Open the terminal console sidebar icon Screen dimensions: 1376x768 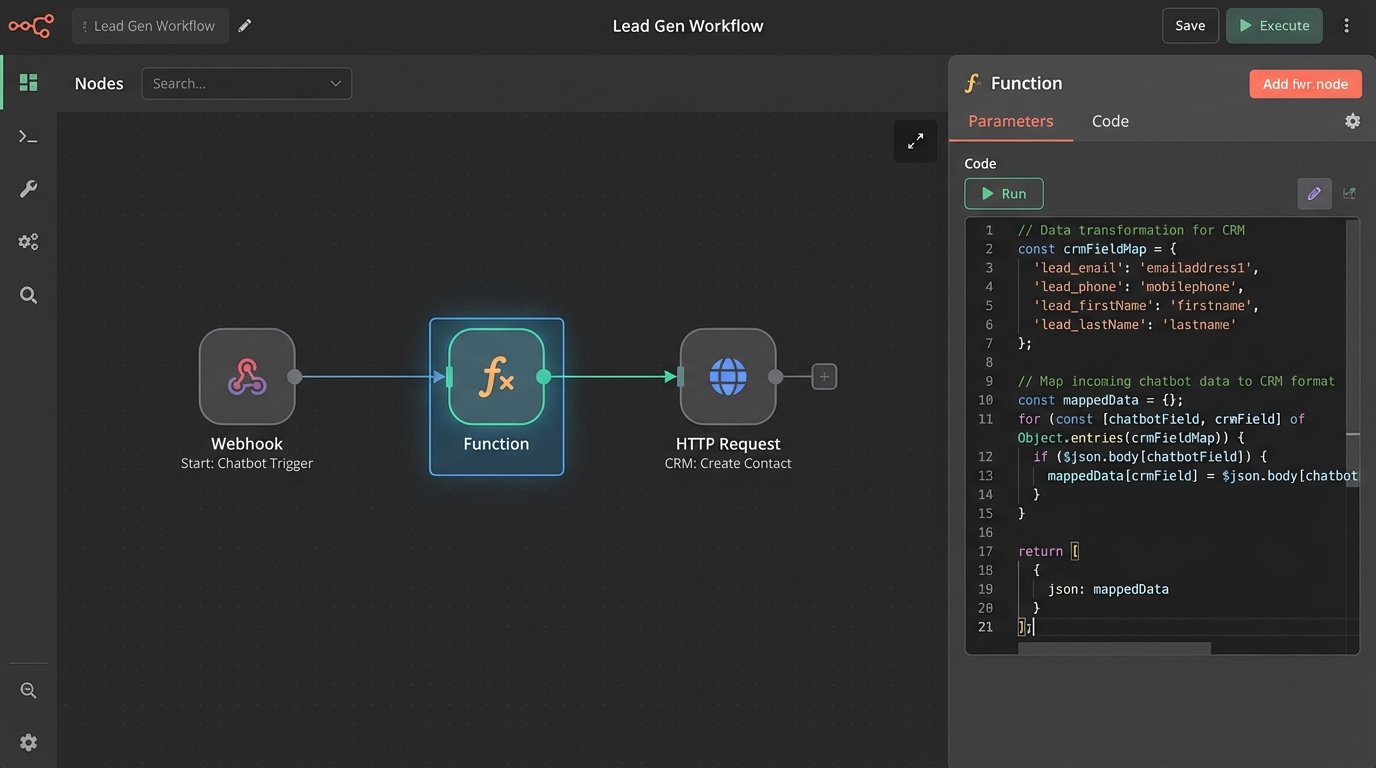click(28, 136)
